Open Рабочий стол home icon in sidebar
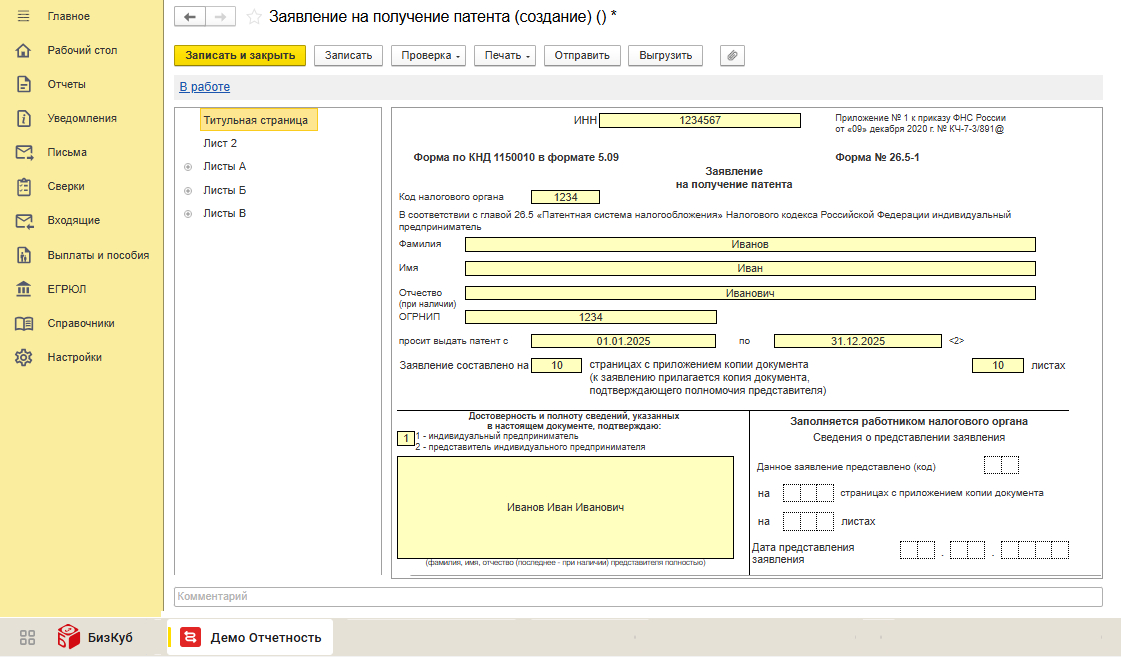The width and height of the screenshot is (1121, 661). click(25, 50)
